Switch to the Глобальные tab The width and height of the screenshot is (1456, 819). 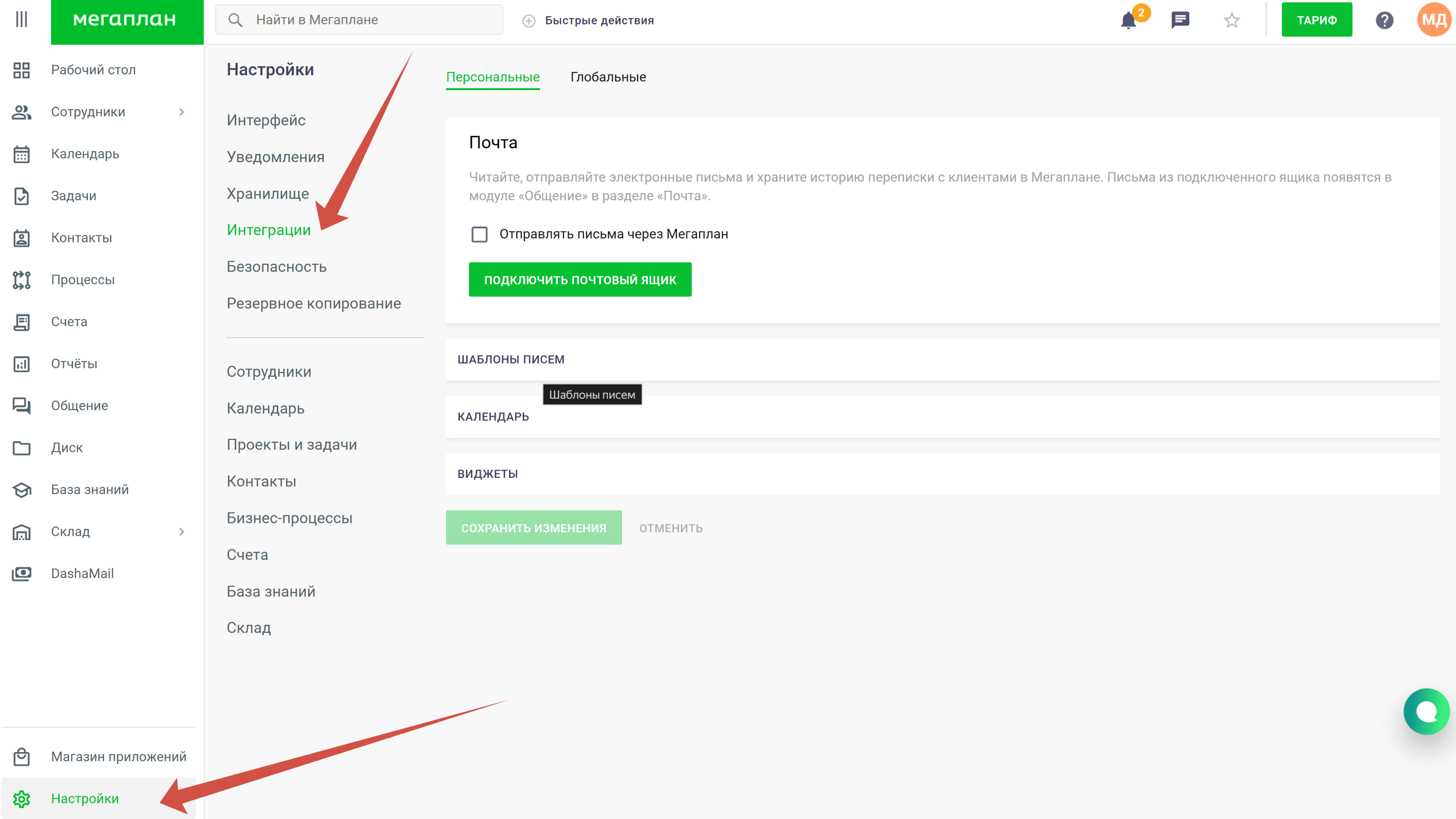pyautogui.click(x=608, y=77)
